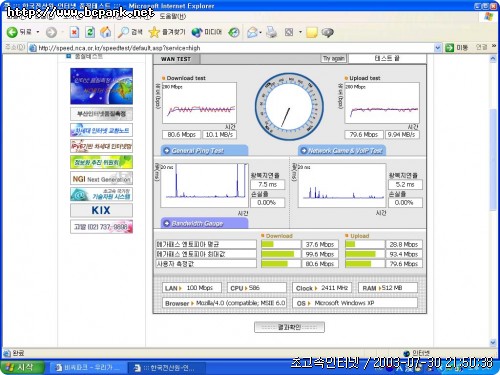This screenshot has width=500, height=375.
Task: Click the green Go arrow beside the address bar
Action: pyautogui.click(x=450, y=48)
